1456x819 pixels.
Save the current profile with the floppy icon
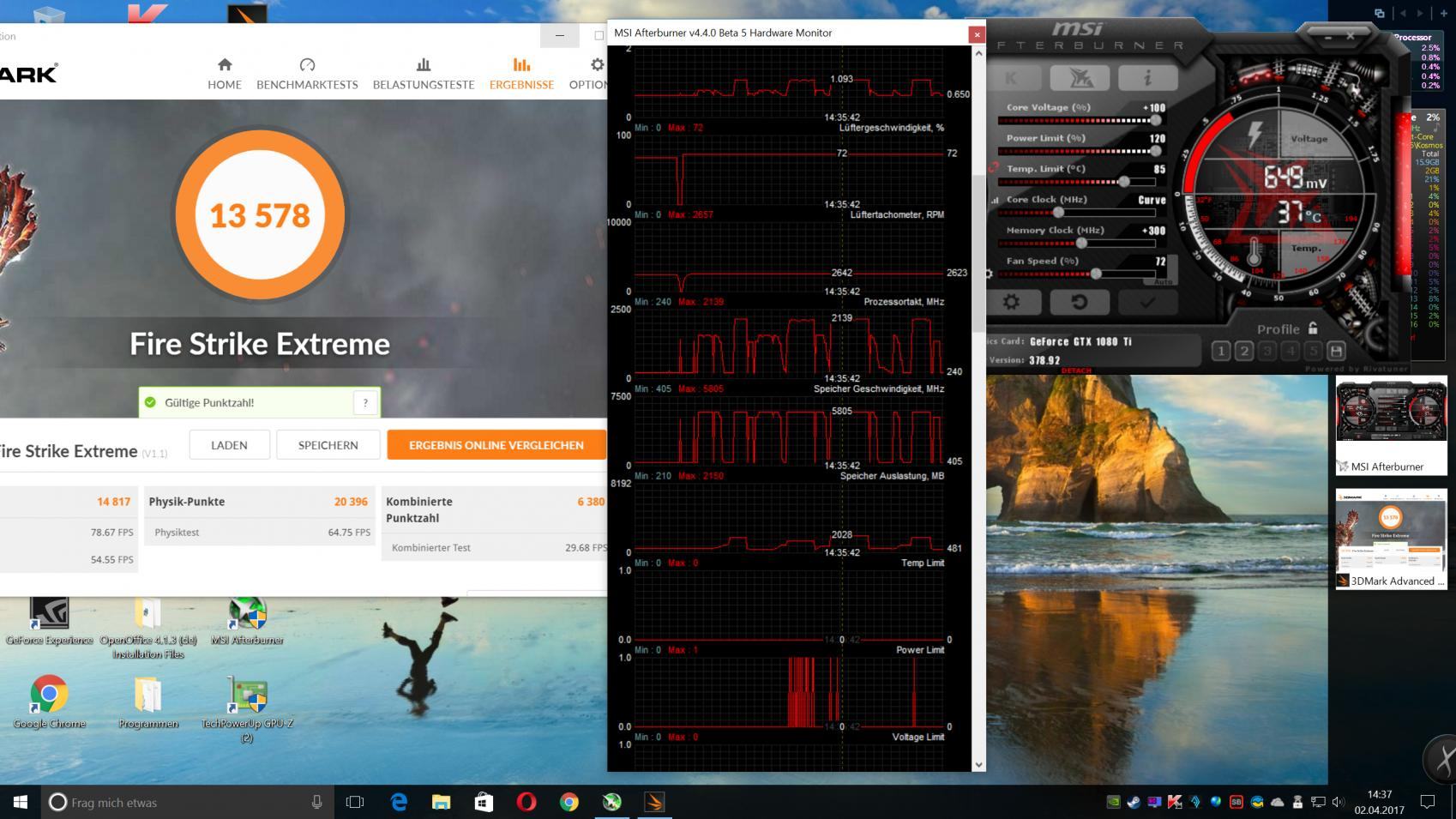[x=1336, y=351]
